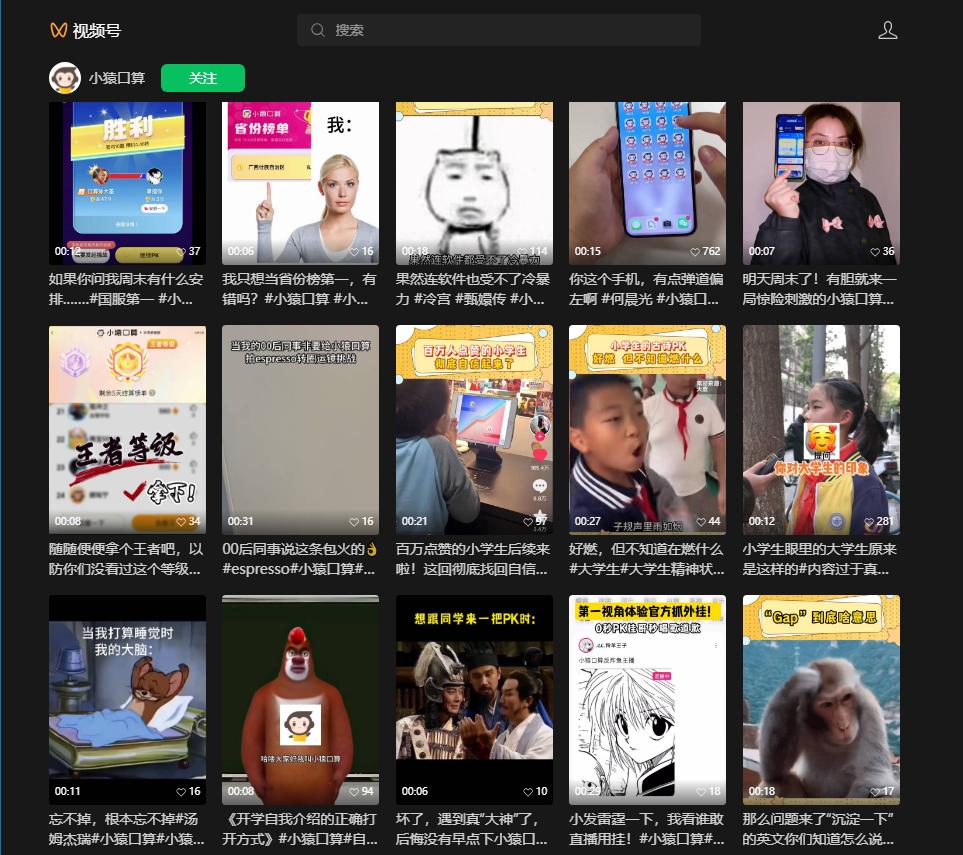Open the 小猿口算 monkey avatar
Viewport: 963px width, 855px height.
(65, 78)
